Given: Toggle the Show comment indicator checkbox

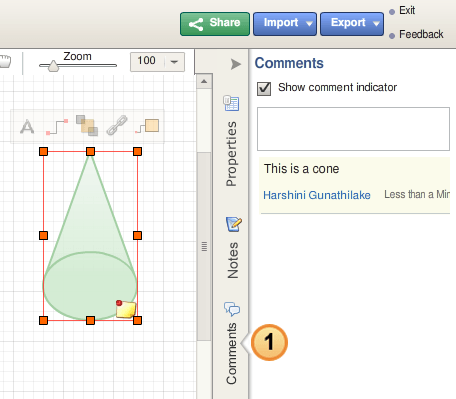Looking at the screenshot, I should pyautogui.click(x=264, y=89).
